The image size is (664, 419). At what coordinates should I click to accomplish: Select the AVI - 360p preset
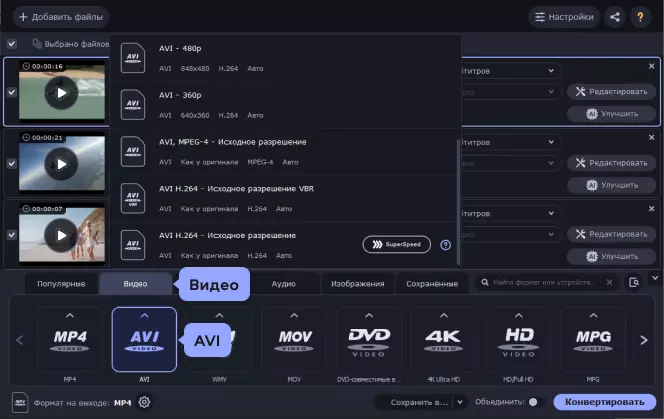tap(285, 105)
